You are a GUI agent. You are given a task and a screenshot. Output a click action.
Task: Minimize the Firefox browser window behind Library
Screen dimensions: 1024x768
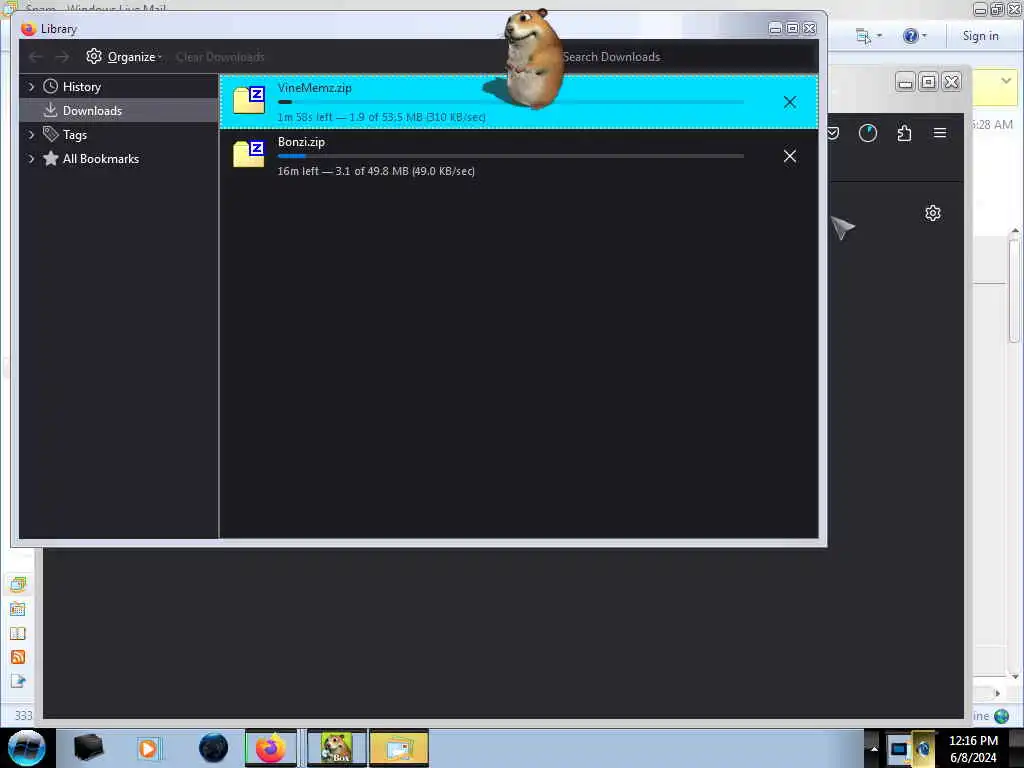click(x=905, y=82)
